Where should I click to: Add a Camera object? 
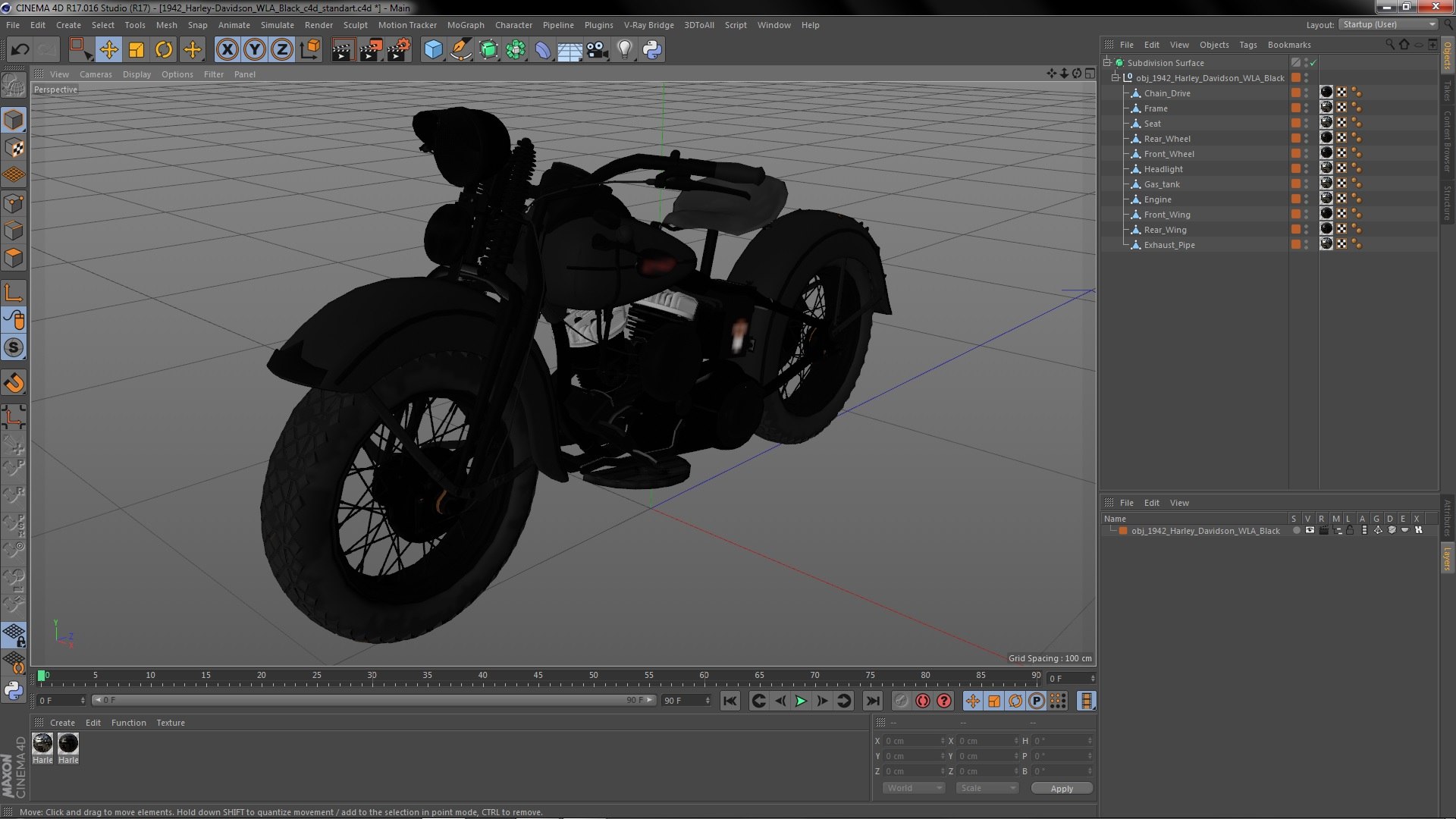tap(597, 50)
